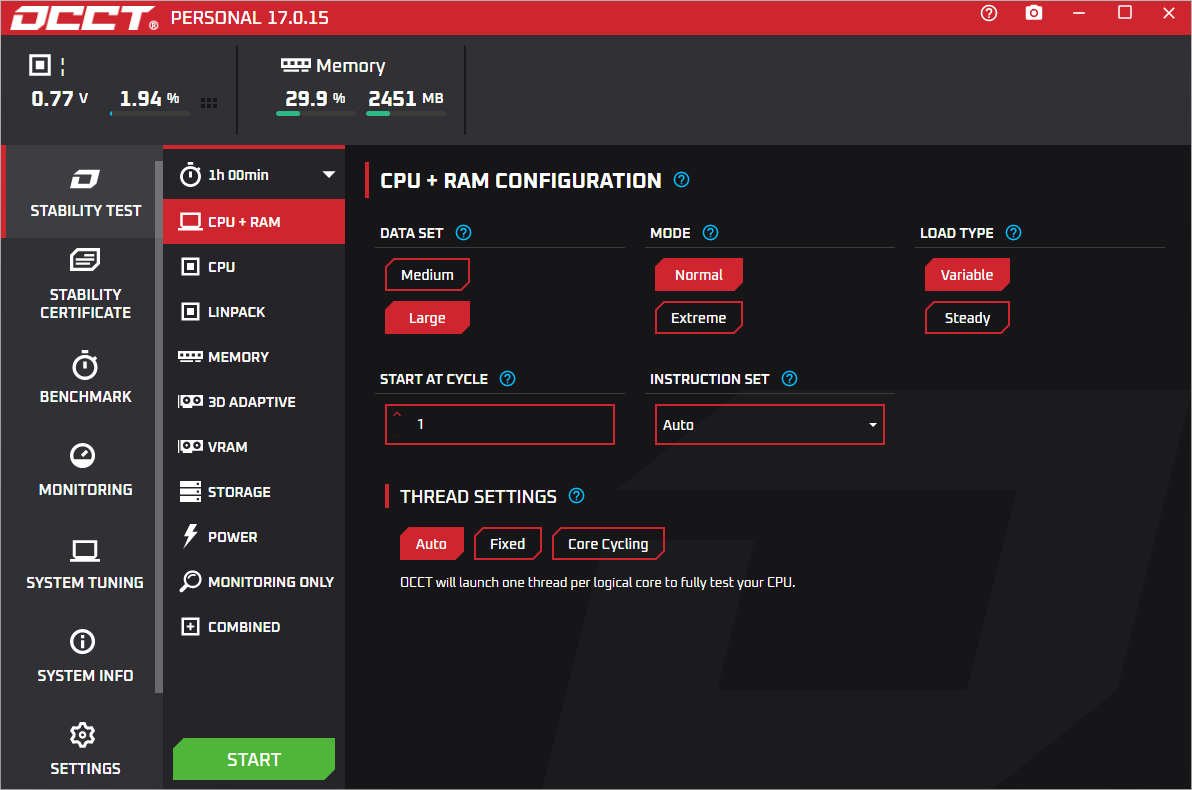Image resolution: width=1192 pixels, height=790 pixels.
Task: Click the grid dots icon beside CPU usage
Action: click(209, 103)
